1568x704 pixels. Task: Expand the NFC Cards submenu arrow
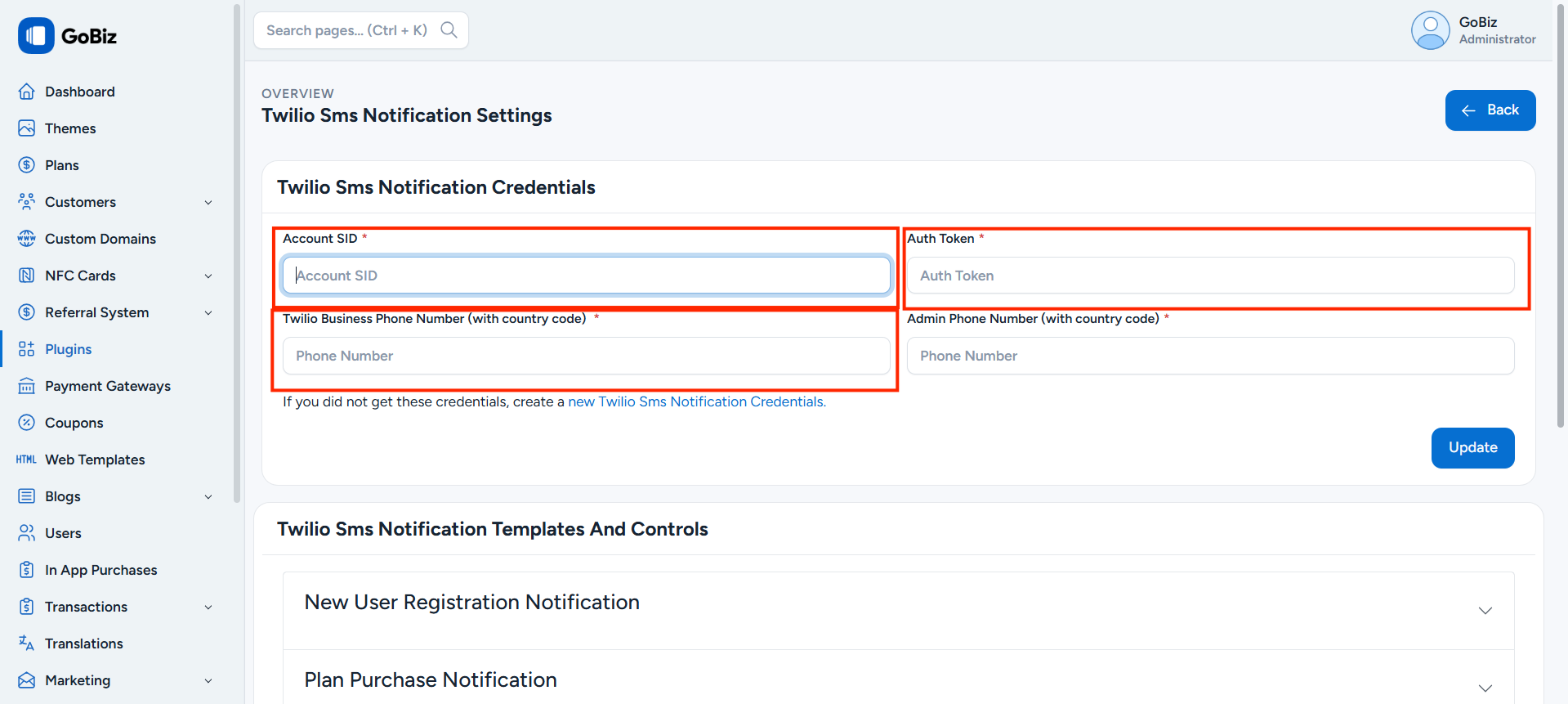click(x=208, y=276)
